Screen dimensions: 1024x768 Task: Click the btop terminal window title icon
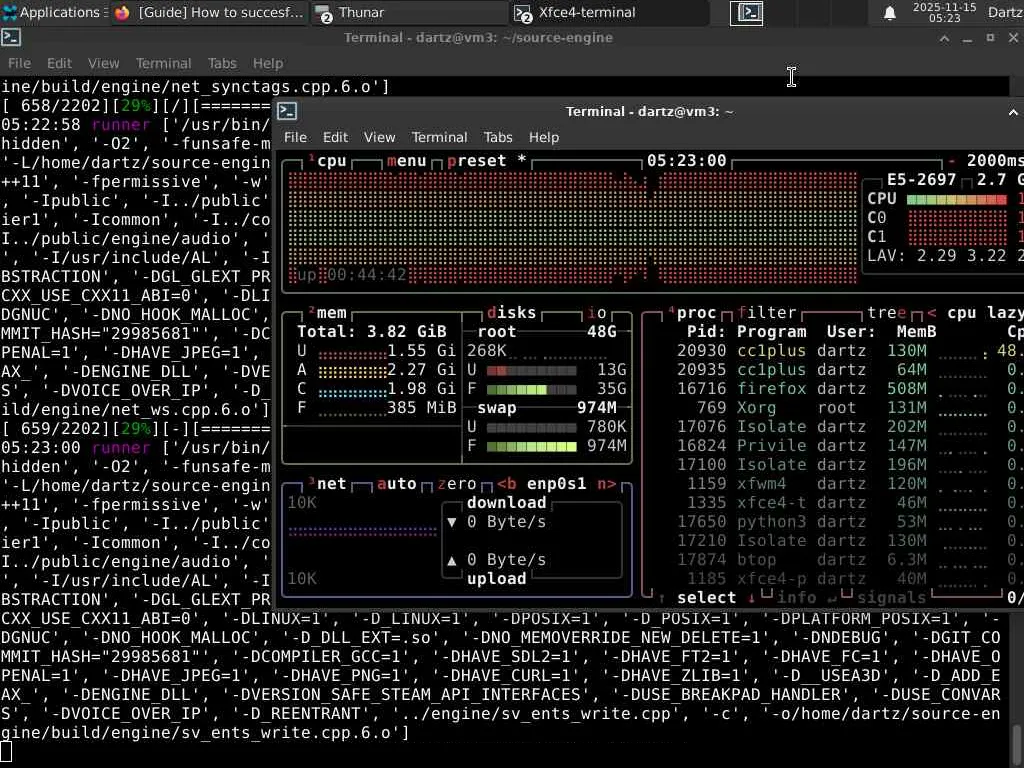(x=287, y=111)
